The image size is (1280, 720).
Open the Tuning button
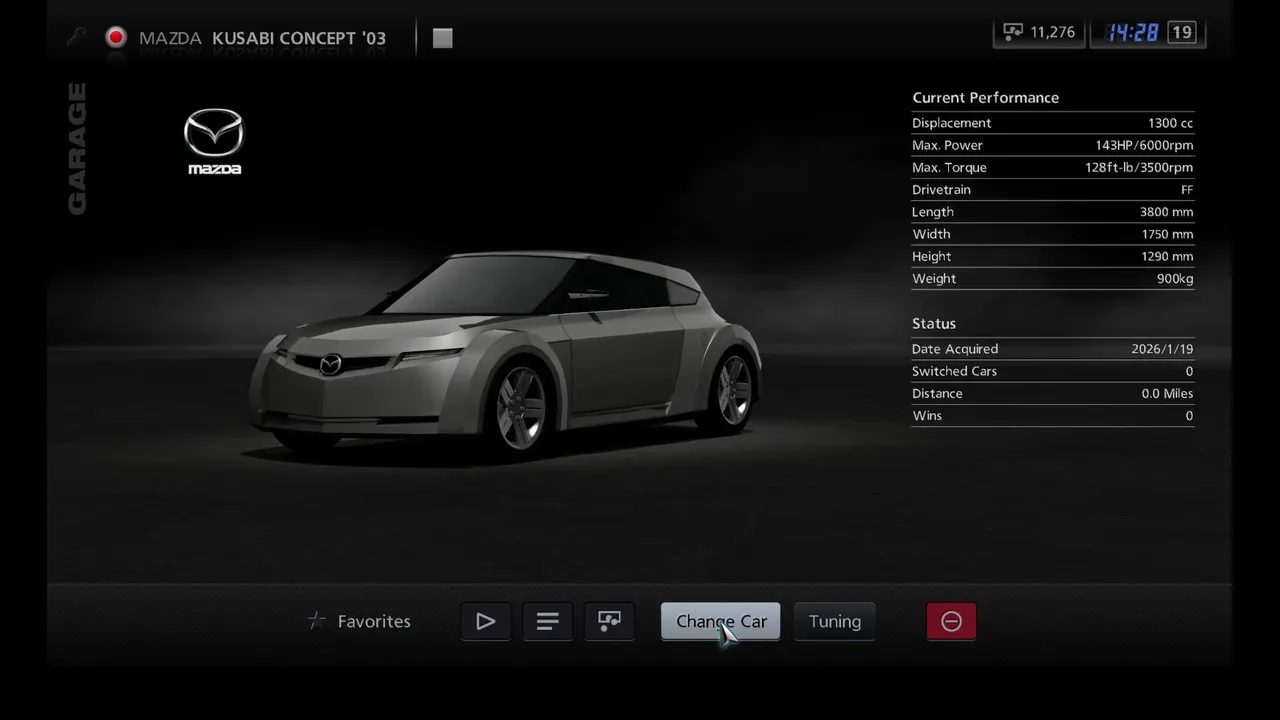coord(835,621)
